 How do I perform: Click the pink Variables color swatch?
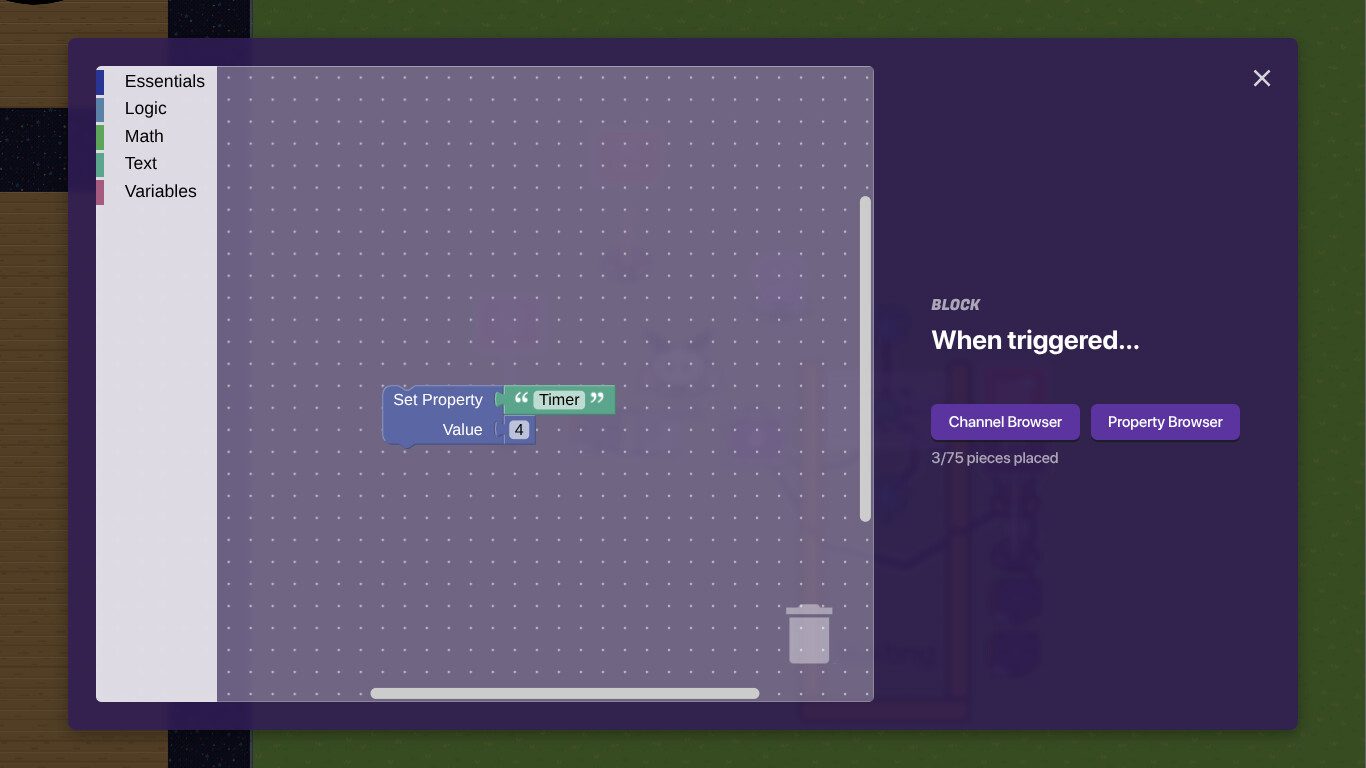point(100,192)
